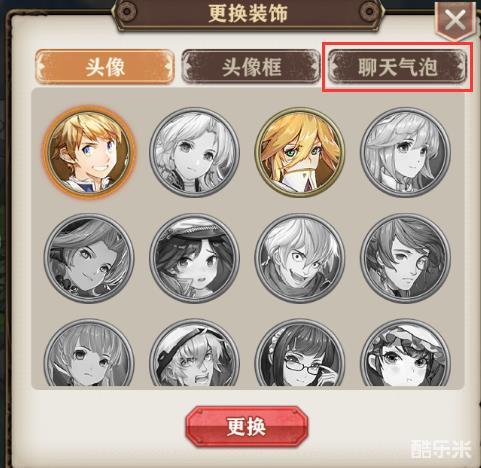This screenshot has height=468, width=481.
Task: Open the 聊天气泡 tab
Action: coord(398,66)
